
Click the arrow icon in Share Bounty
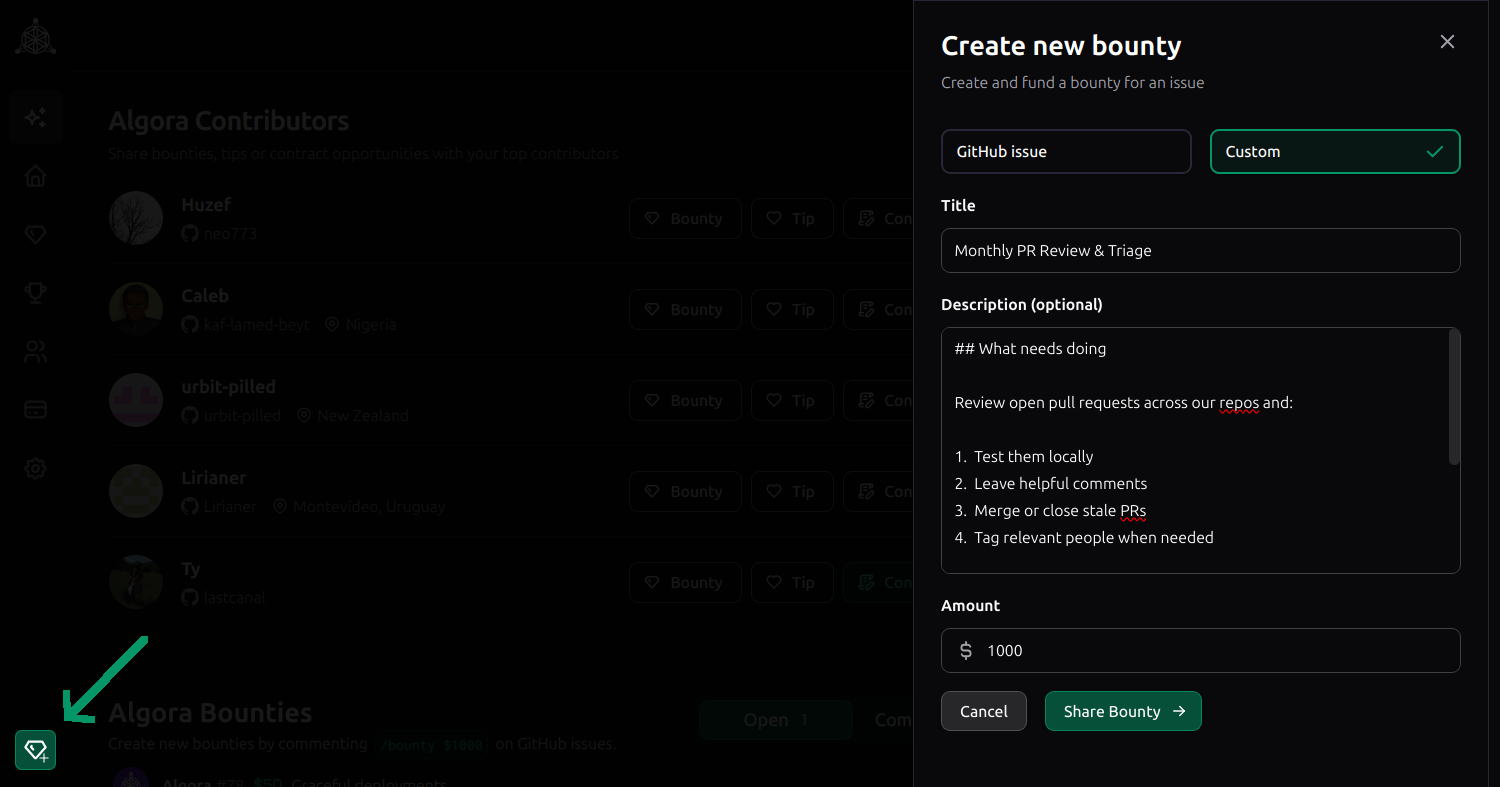pyautogui.click(x=1179, y=711)
